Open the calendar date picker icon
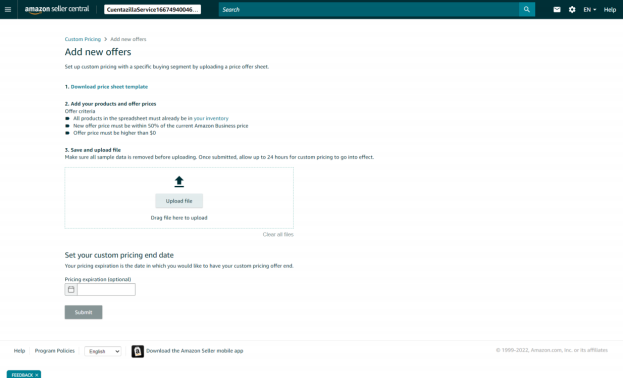Image resolution: width=623 pixels, height=378 pixels. tap(71, 289)
